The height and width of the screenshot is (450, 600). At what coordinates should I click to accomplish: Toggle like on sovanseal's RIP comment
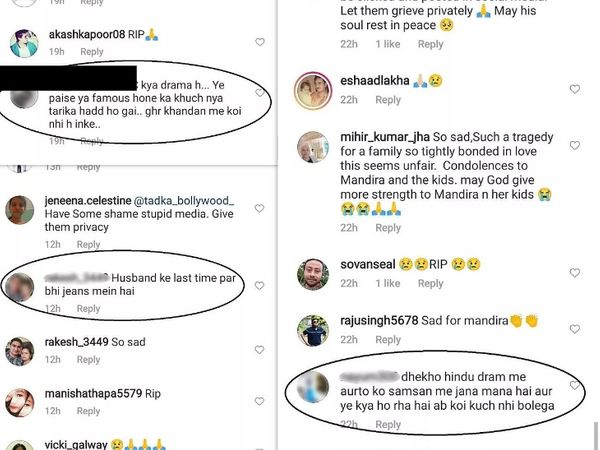[574, 270]
